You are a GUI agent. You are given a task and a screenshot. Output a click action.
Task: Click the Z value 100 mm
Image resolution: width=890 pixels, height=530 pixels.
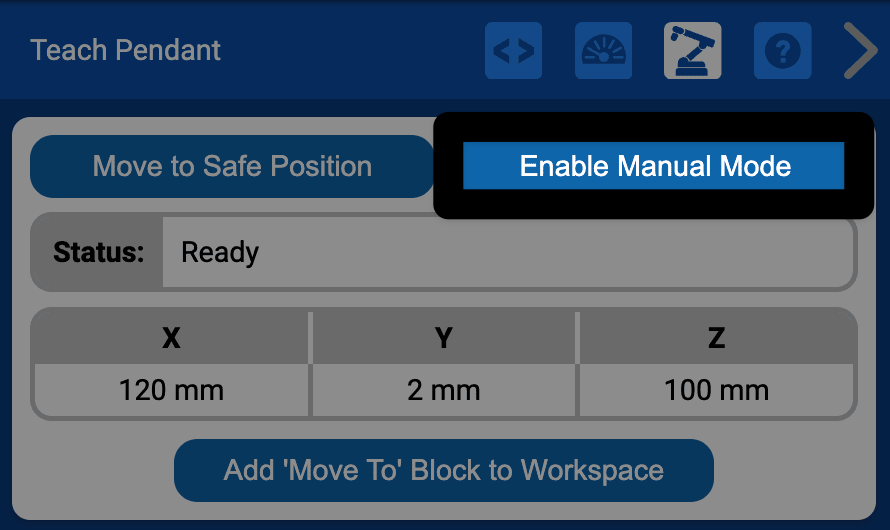tap(716, 389)
